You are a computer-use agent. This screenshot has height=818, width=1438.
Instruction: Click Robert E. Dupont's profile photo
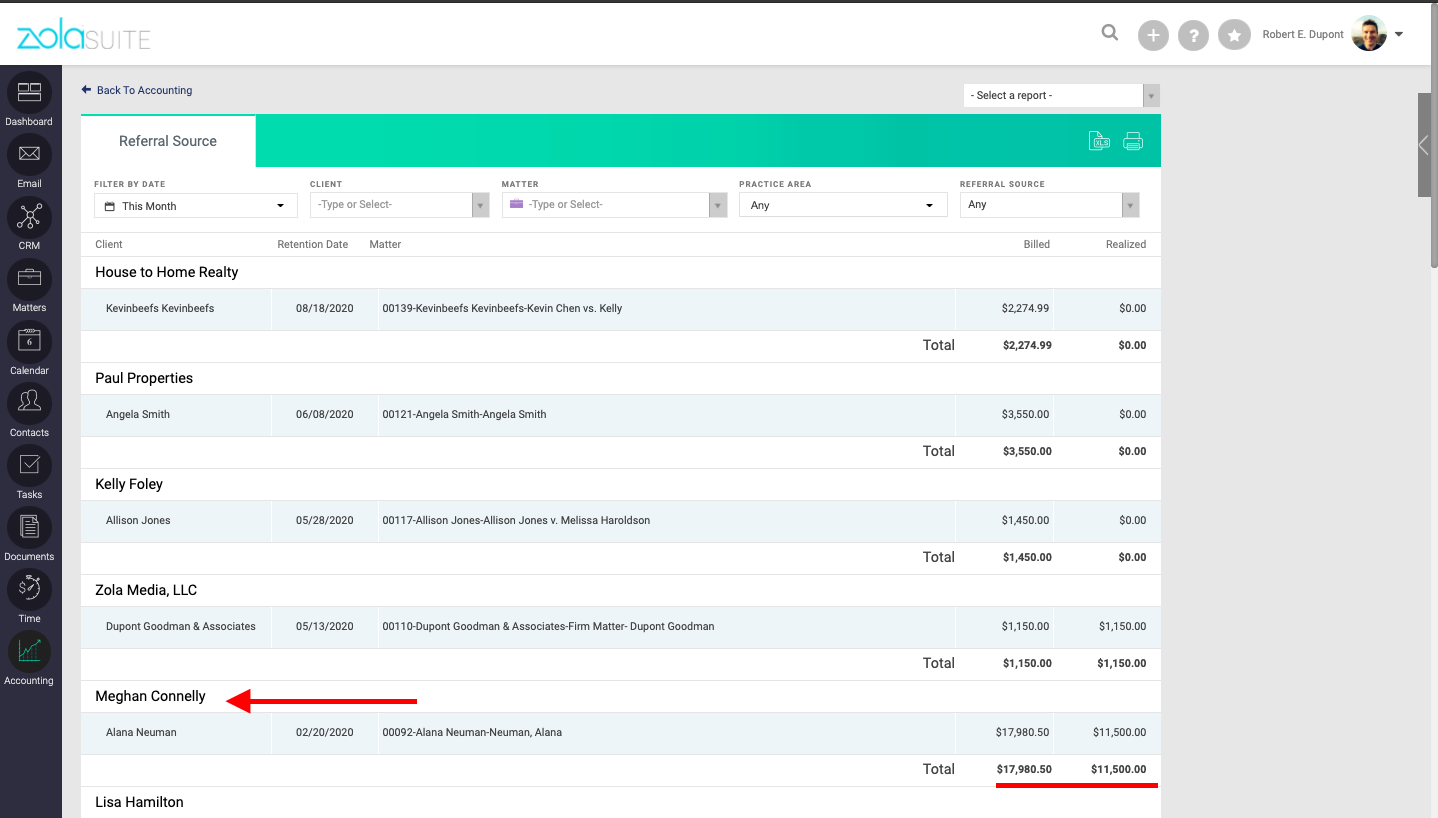pos(1369,34)
